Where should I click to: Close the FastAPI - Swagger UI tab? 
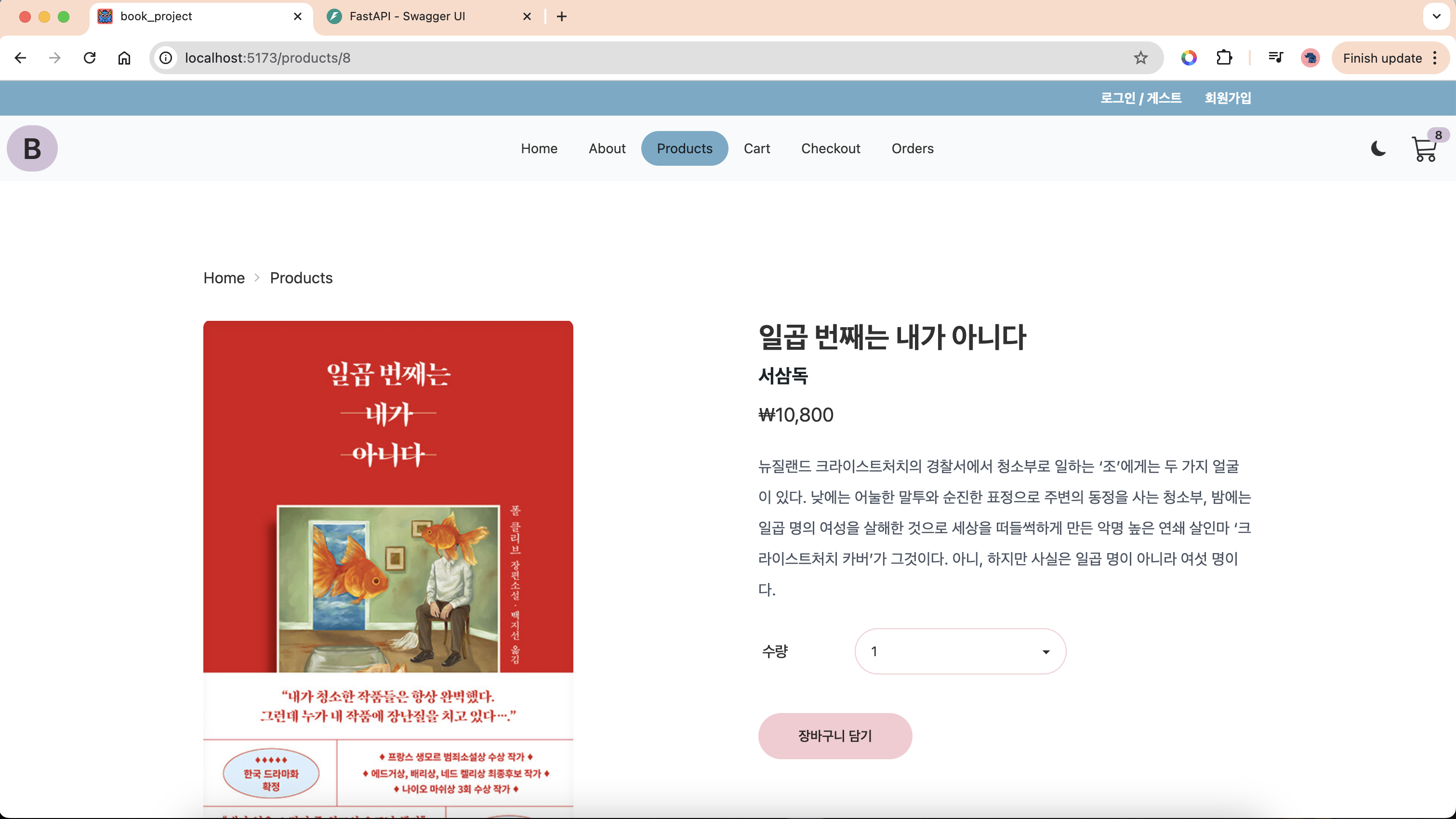(x=527, y=16)
